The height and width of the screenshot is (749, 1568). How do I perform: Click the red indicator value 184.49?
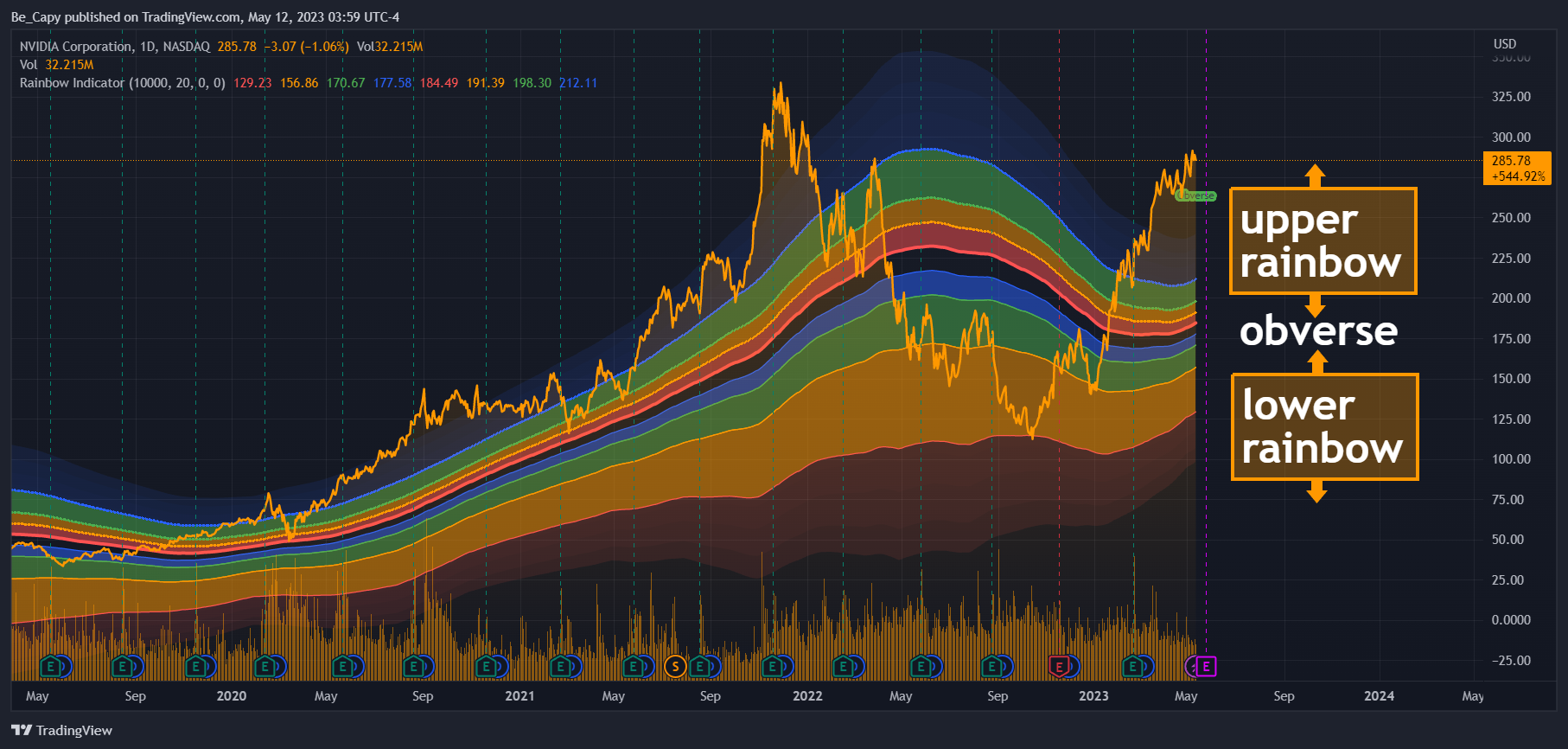click(x=439, y=83)
